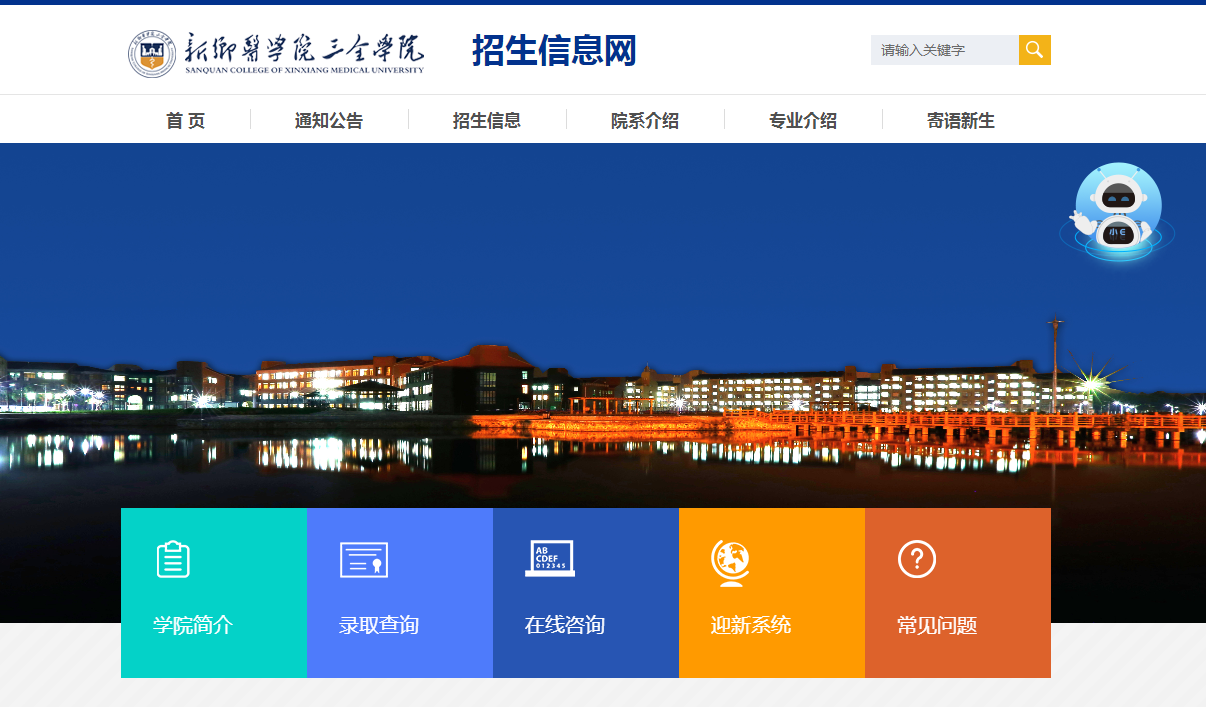The width and height of the screenshot is (1206, 707).
Task: Click the globe icon for 迎新系统
Action: point(730,561)
